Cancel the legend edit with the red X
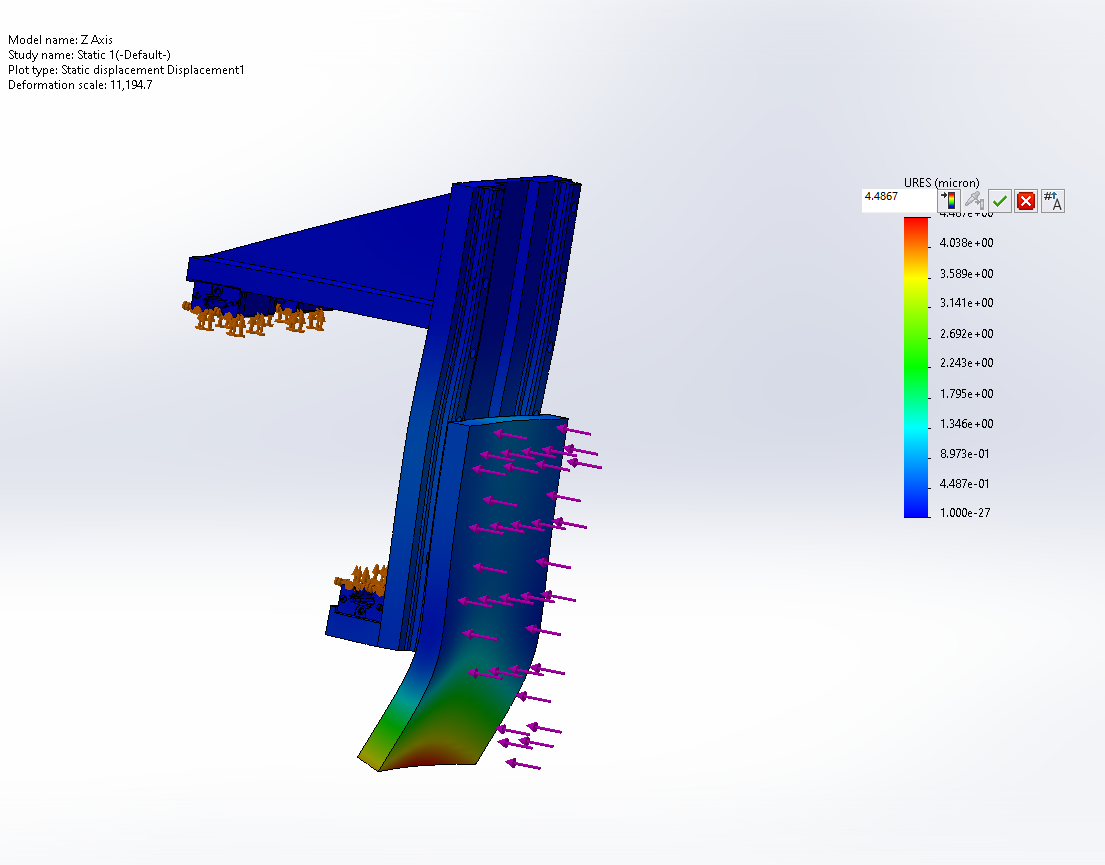Screen dimensions: 1105x865 pos(1026,201)
